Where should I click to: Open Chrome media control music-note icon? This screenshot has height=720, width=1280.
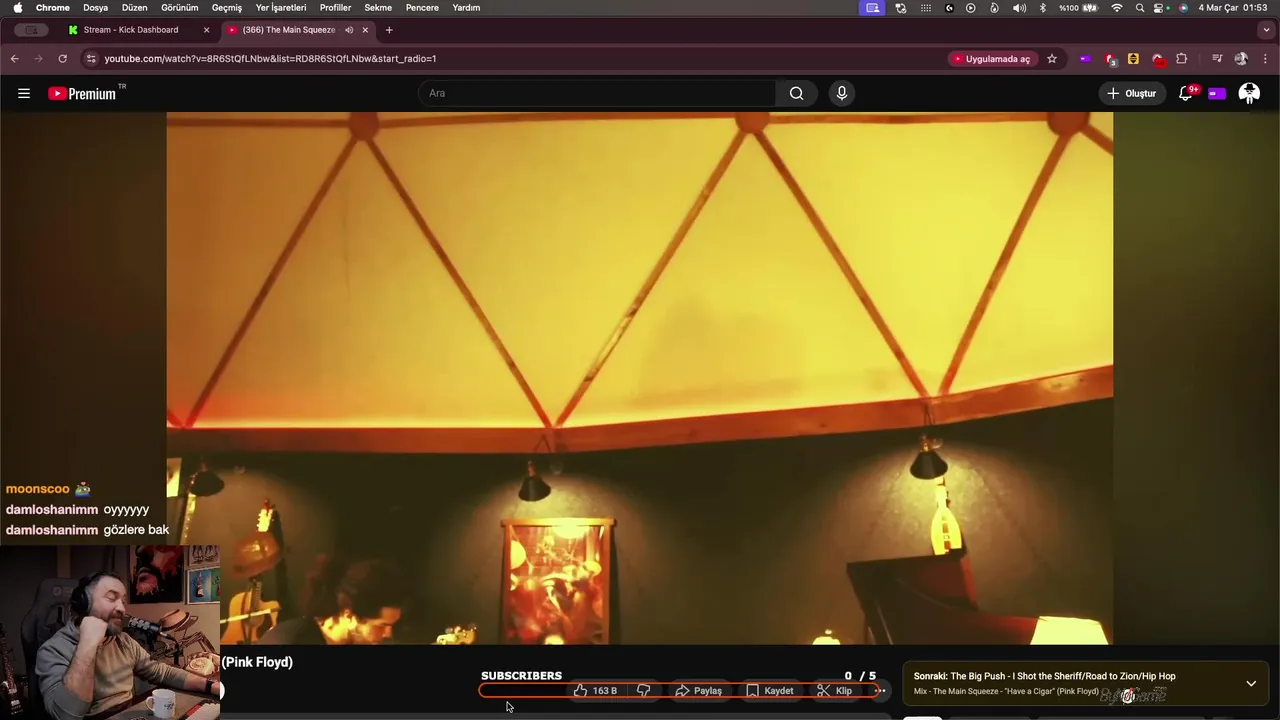click(1217, 59)
